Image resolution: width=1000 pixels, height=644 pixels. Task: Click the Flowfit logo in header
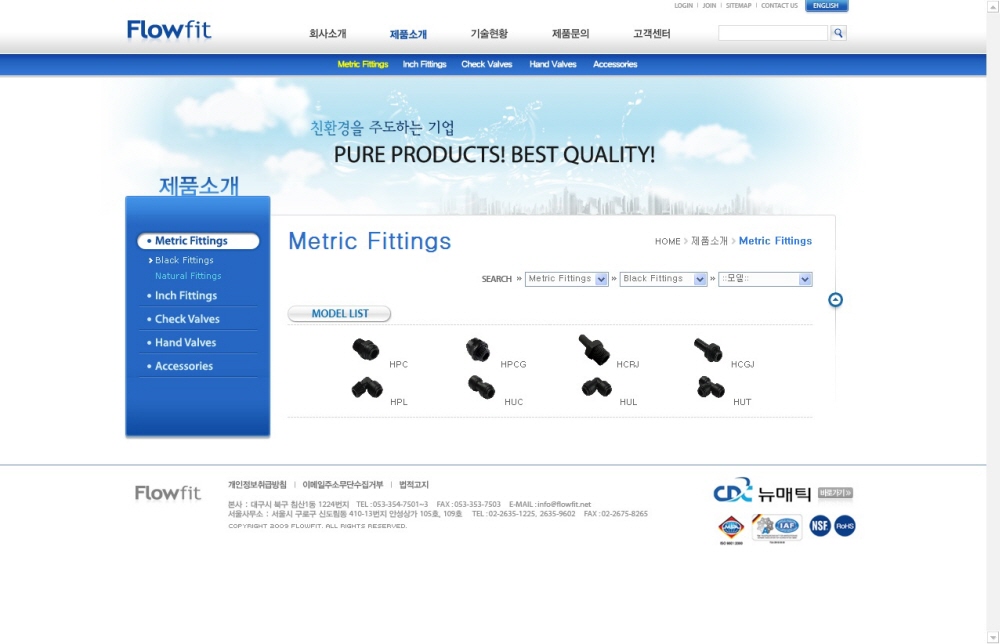169,30
